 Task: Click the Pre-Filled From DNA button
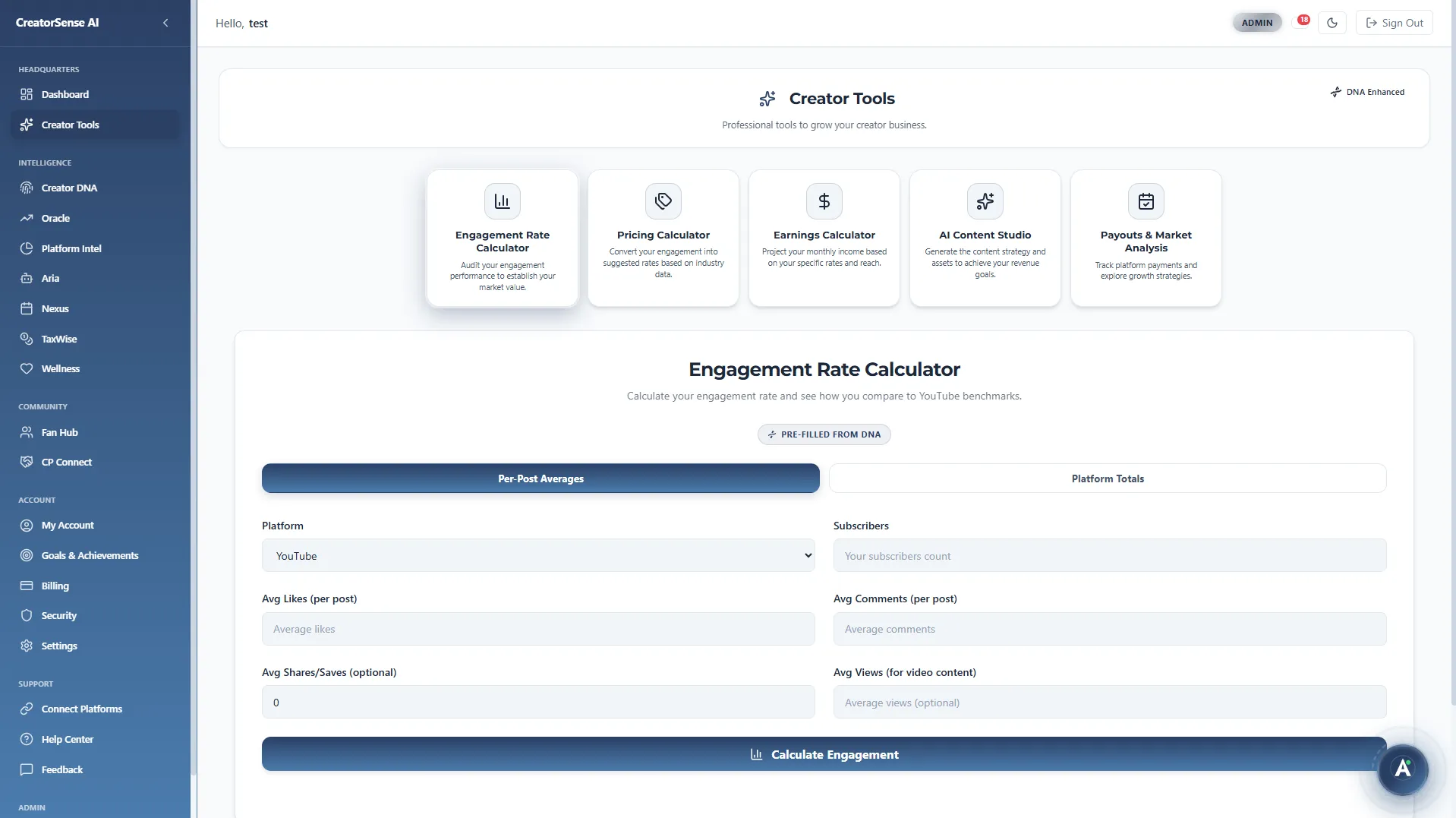(x=824, y=434)
